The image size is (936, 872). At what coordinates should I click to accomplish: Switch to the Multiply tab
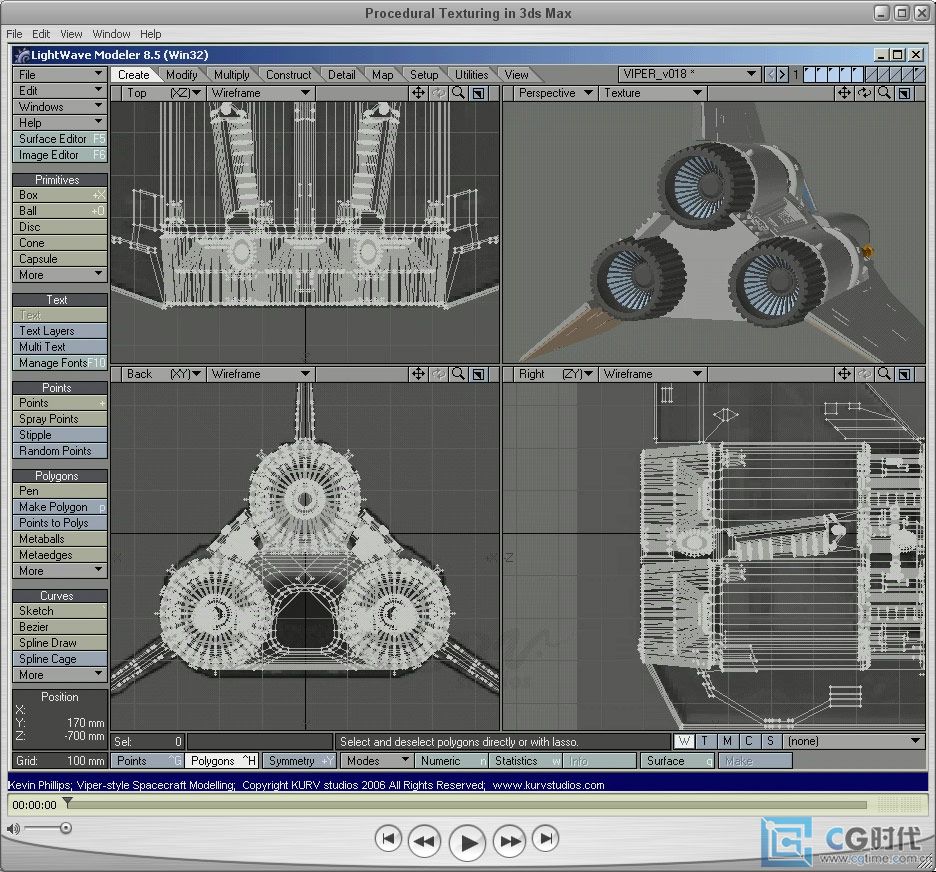point(232,74)
